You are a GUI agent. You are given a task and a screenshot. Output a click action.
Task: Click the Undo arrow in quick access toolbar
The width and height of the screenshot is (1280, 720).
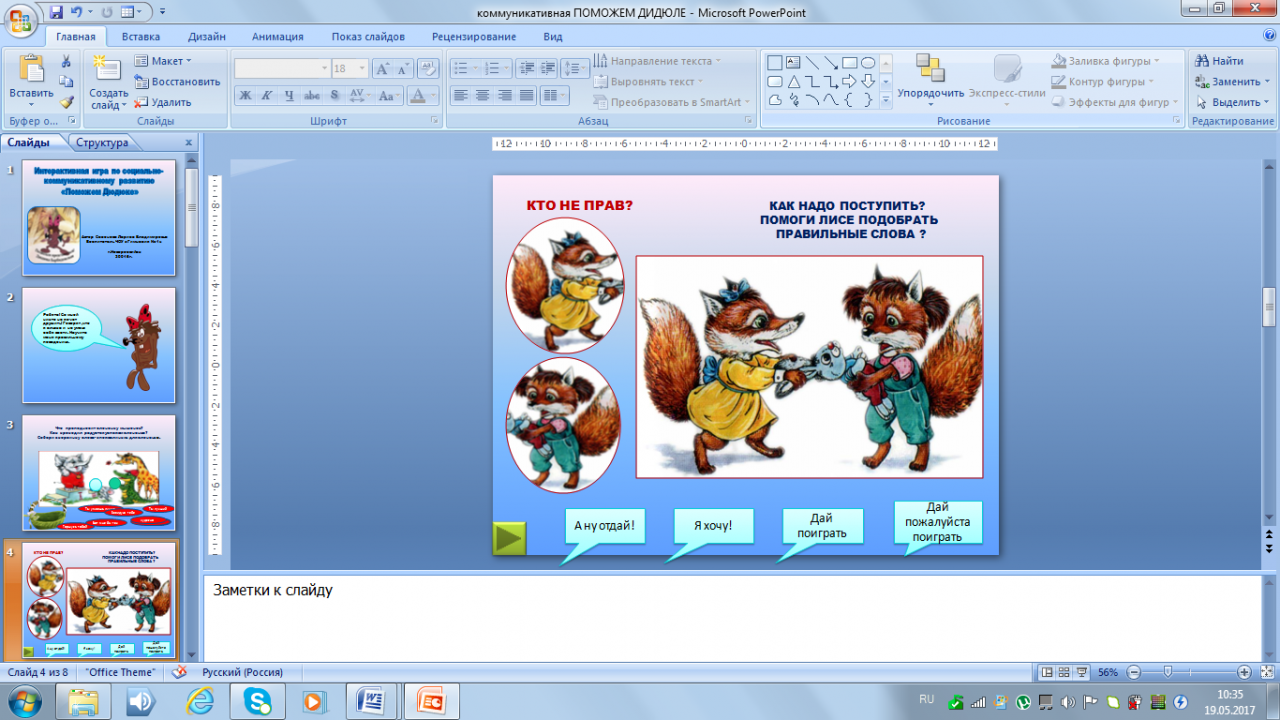coord(77,12)
